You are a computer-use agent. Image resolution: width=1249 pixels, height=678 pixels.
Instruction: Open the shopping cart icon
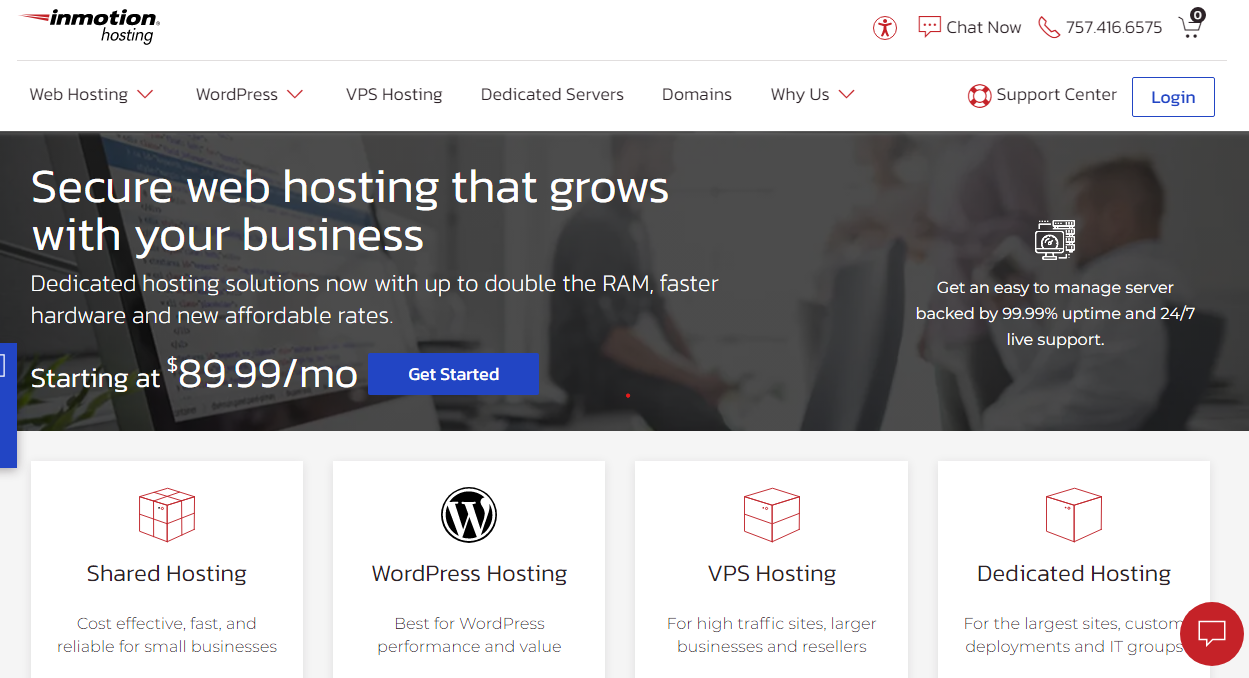pos(1190,27)
